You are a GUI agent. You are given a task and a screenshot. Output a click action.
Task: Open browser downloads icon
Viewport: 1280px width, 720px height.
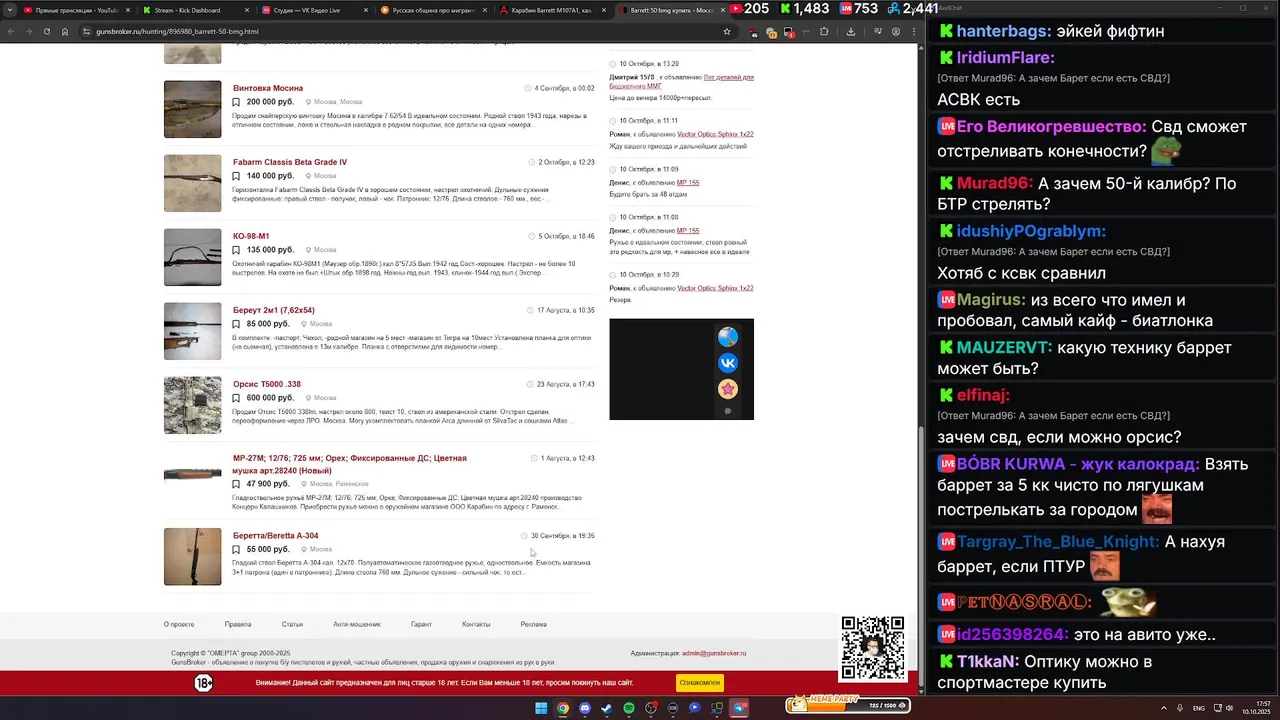[851, 31]
